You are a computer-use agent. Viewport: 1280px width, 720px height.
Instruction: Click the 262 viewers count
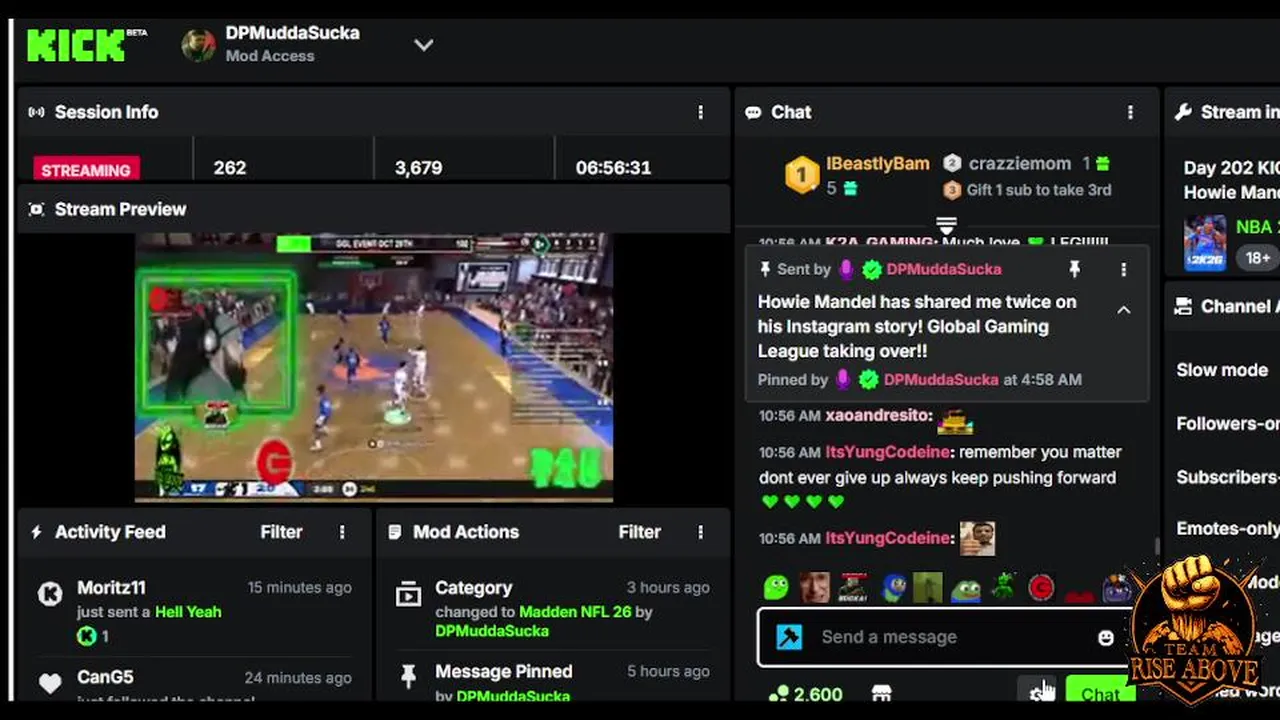tap(229, 168)
